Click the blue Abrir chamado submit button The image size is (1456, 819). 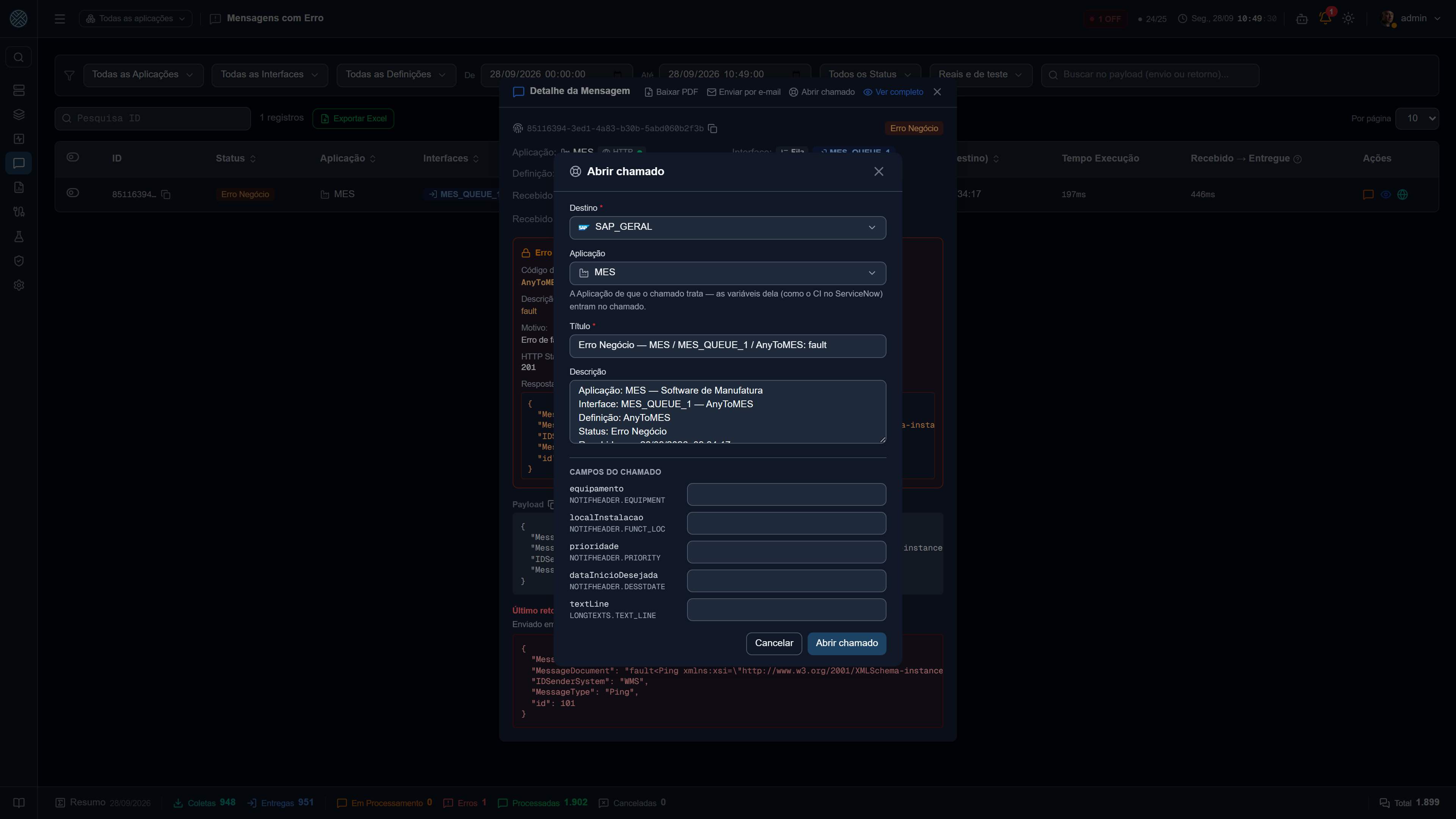click(x=846, y=643)
